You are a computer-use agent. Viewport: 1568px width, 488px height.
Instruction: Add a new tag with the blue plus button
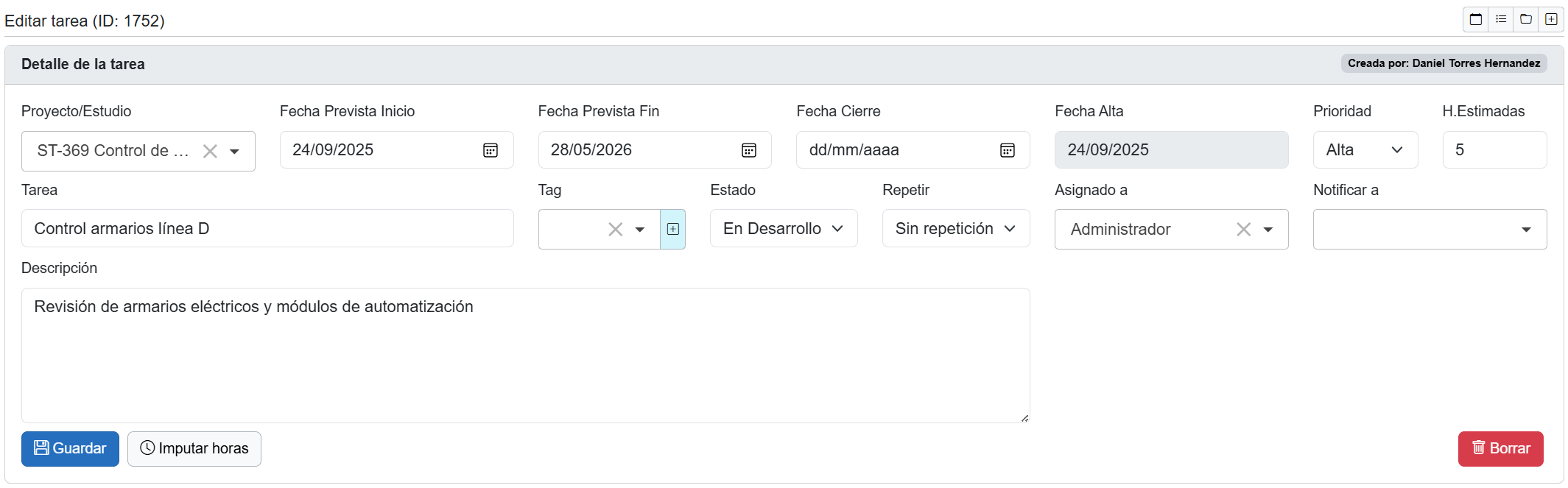pos(672,229)
